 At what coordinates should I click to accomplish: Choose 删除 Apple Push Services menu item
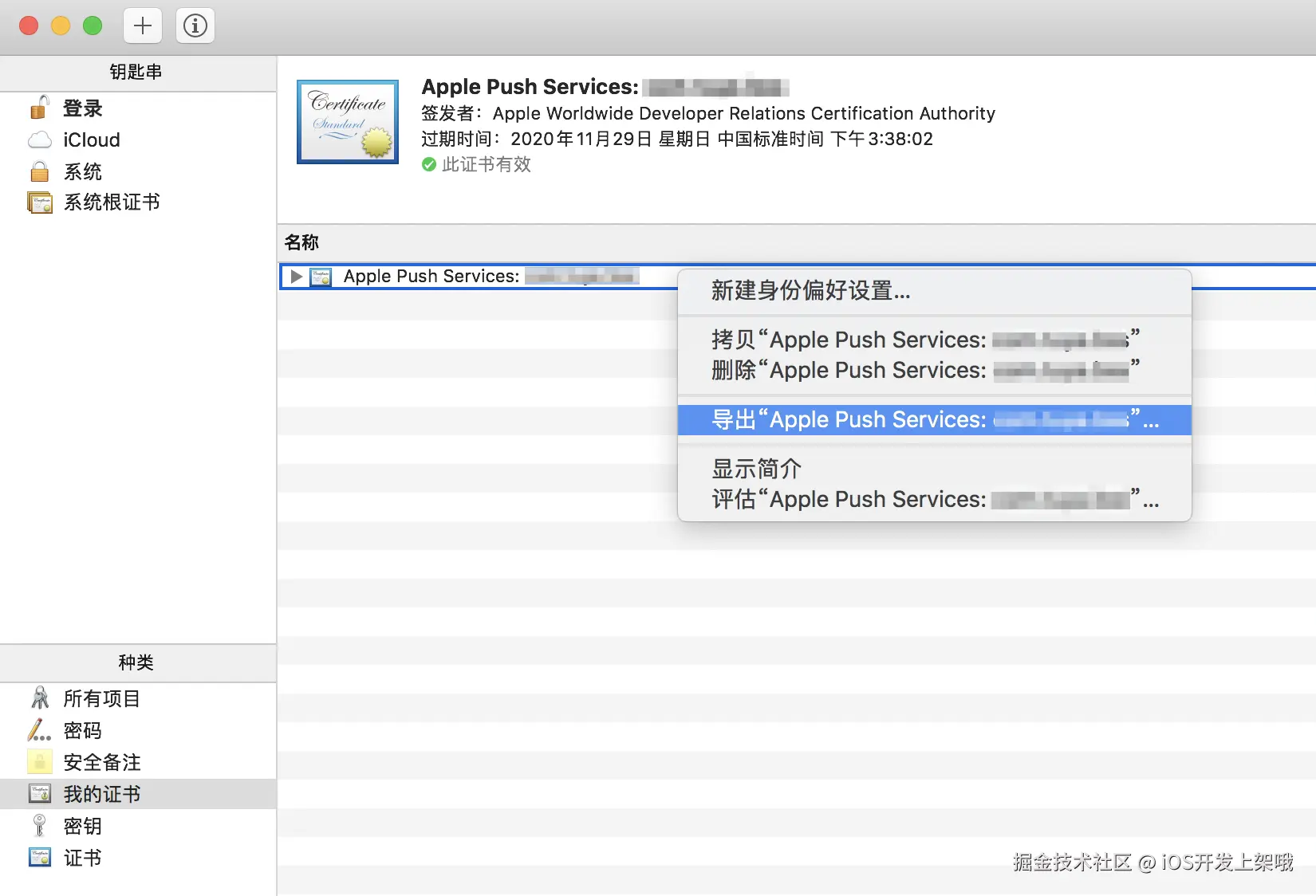[x=935, y=370]
